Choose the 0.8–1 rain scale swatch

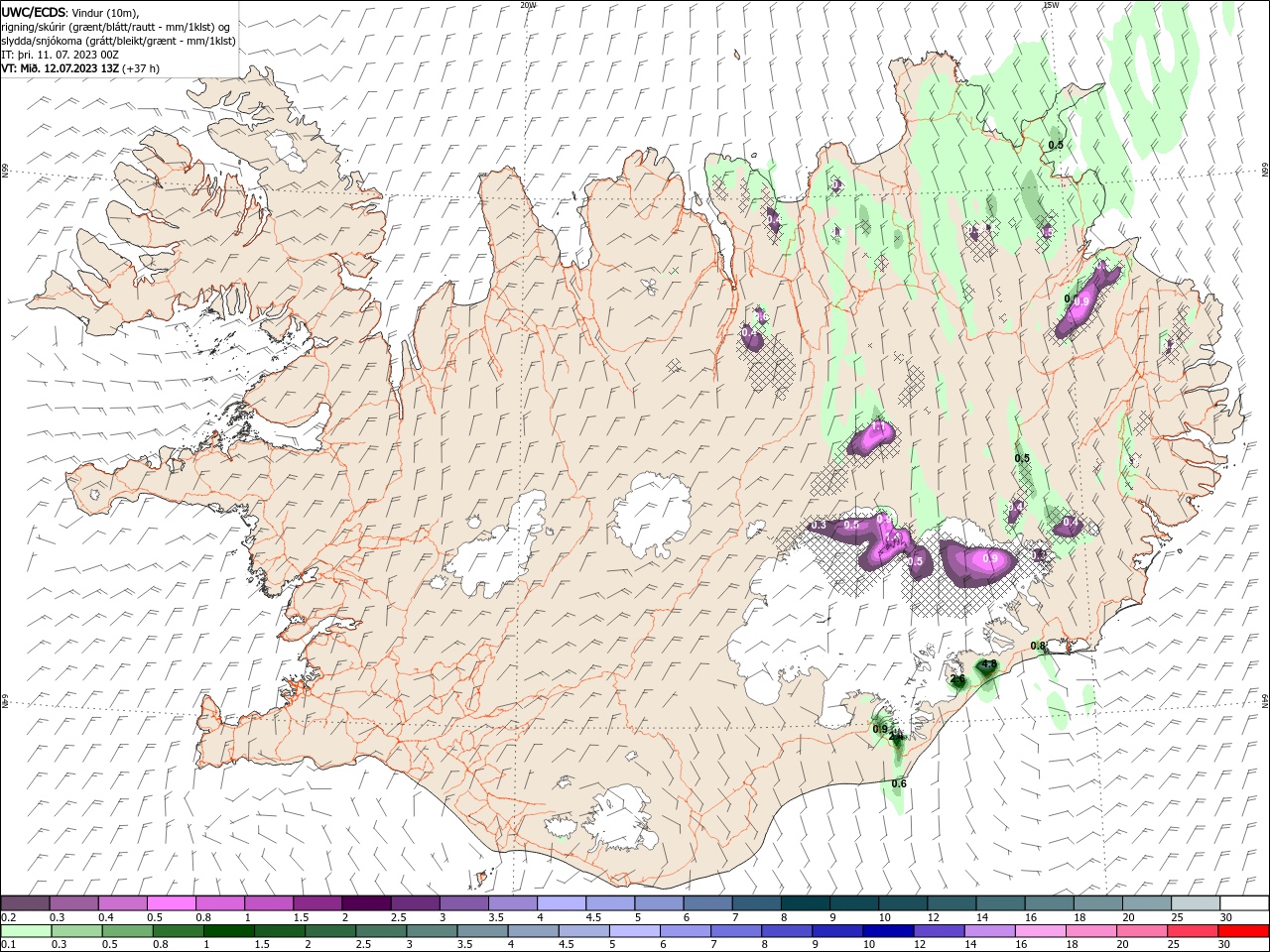[x=179, y=931]
